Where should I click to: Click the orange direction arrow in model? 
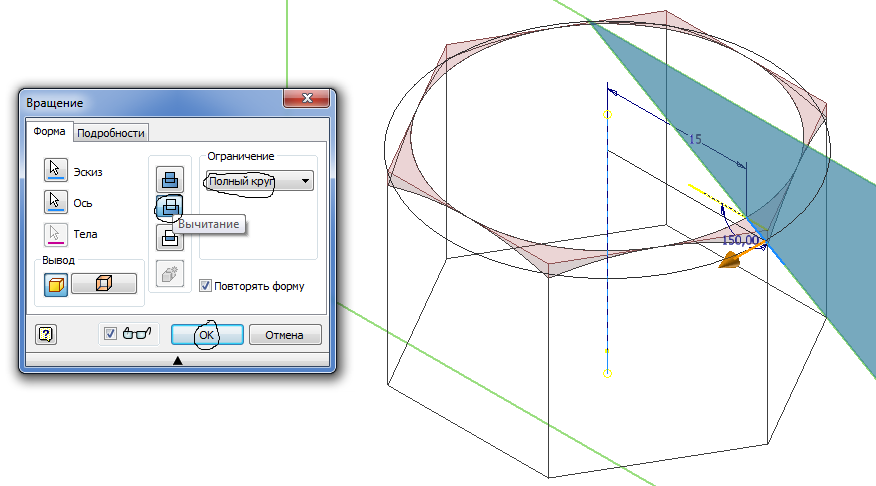(738, 259)
